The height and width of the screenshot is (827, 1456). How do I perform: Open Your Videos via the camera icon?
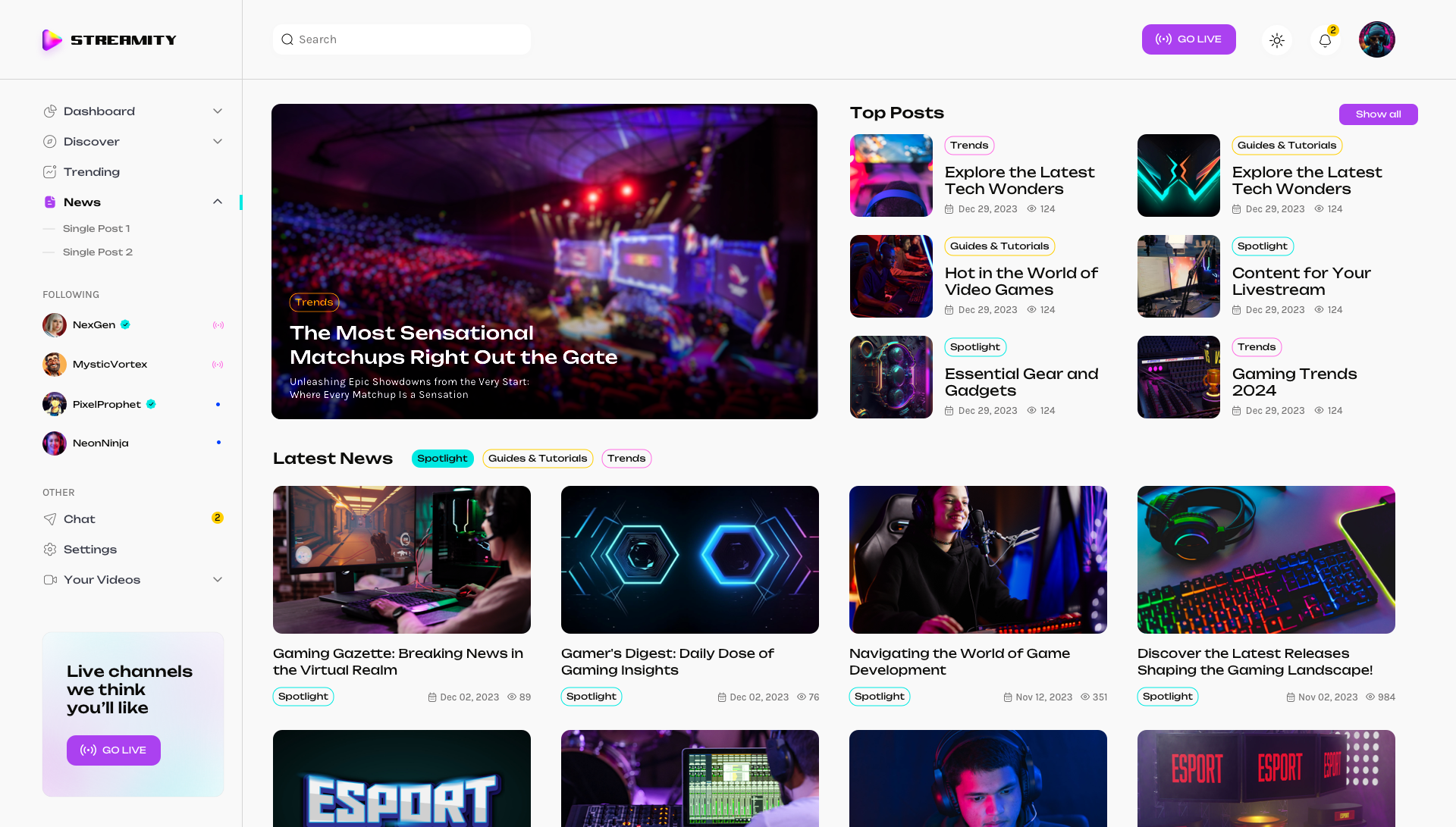point(50,579)
